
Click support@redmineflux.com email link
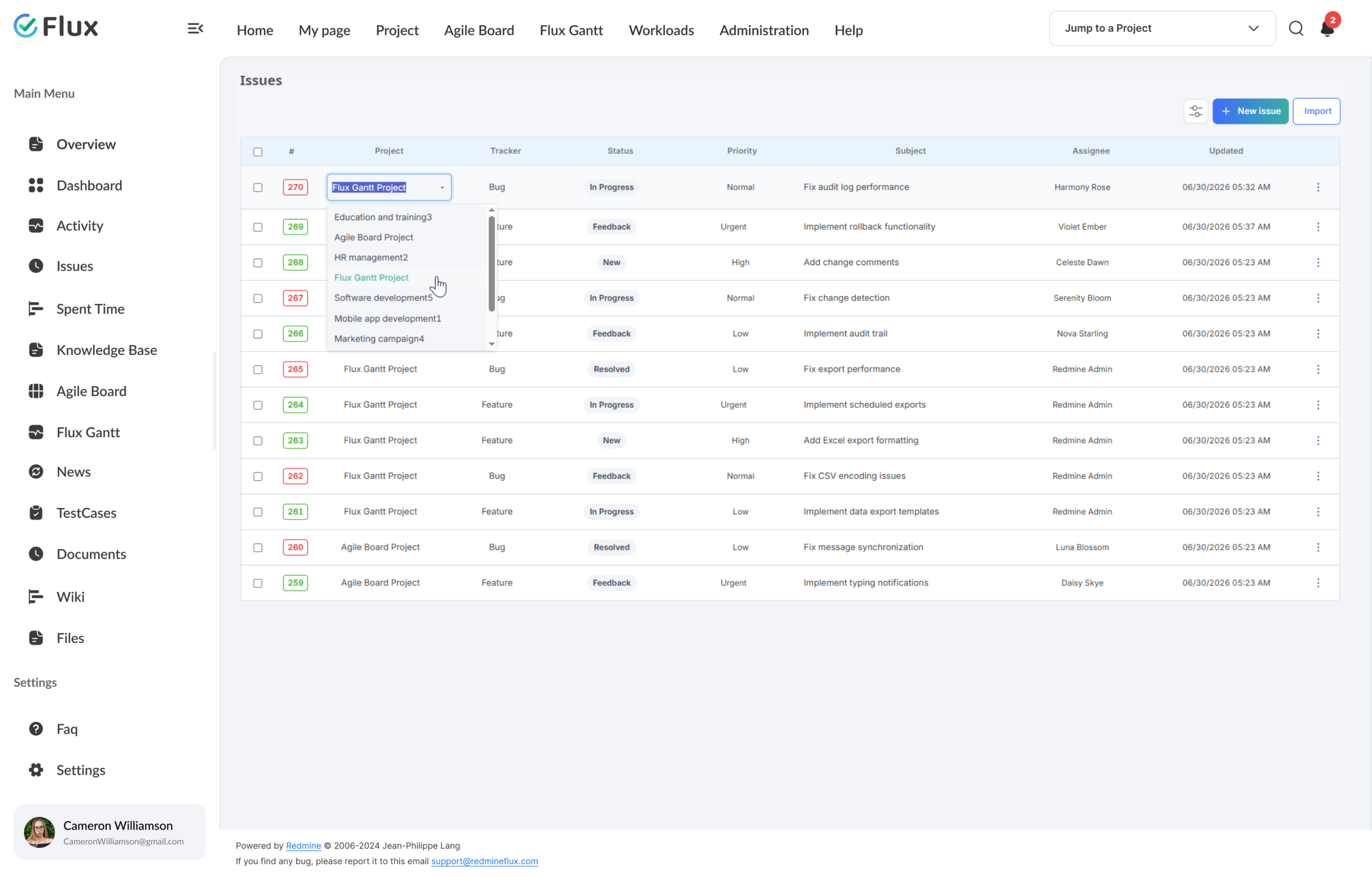[x=484, y=861]
